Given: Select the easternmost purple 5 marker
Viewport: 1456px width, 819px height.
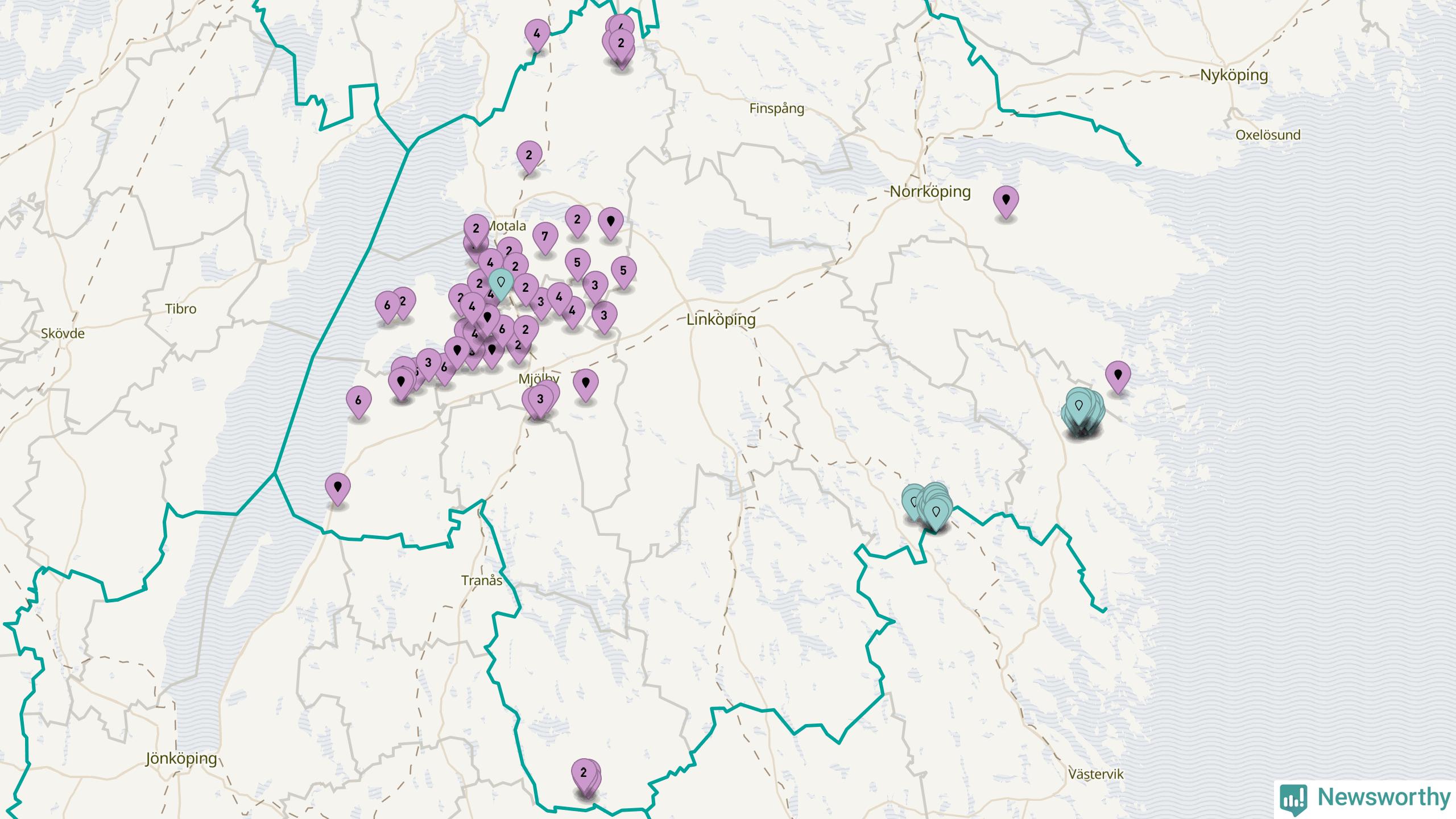Looking at the screenshot, I should click(623, 272).
